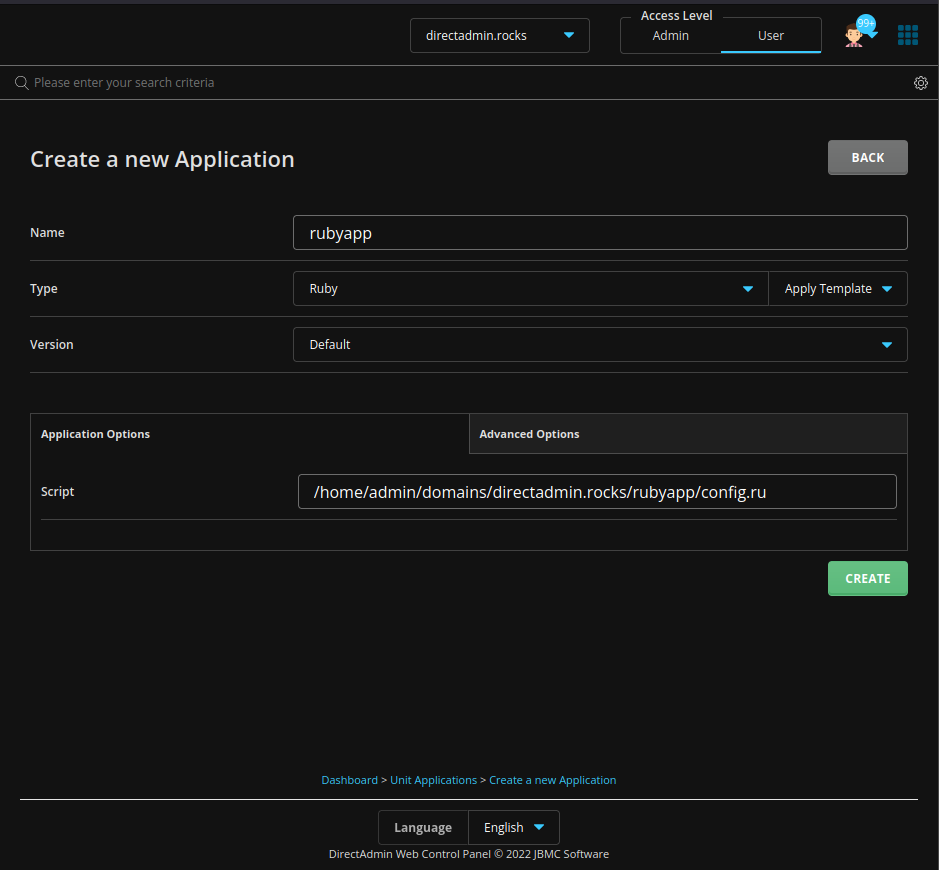This screenshot has height=870, width=939.
Task: Click the BACK button
Action: (867, 157)
